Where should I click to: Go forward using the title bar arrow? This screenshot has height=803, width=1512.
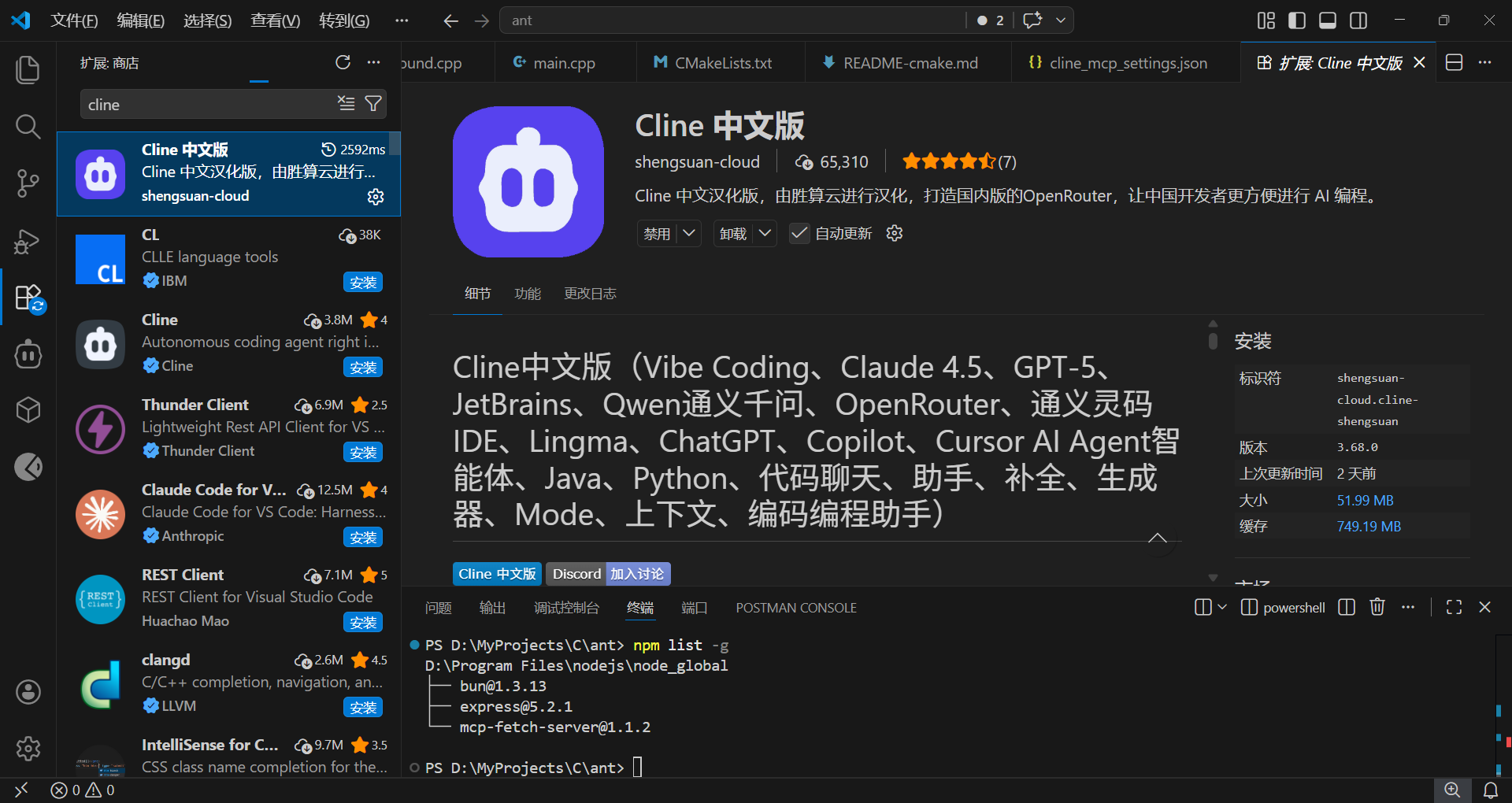(x=482, y=20)
